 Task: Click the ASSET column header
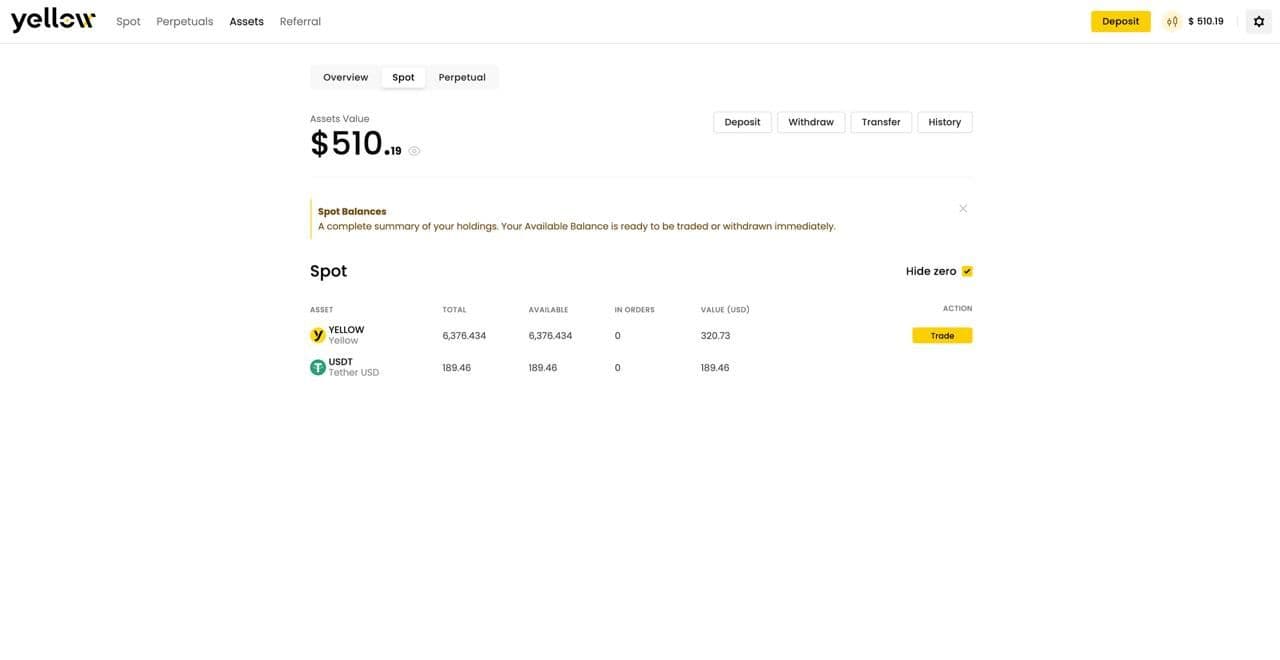point(322,310)
